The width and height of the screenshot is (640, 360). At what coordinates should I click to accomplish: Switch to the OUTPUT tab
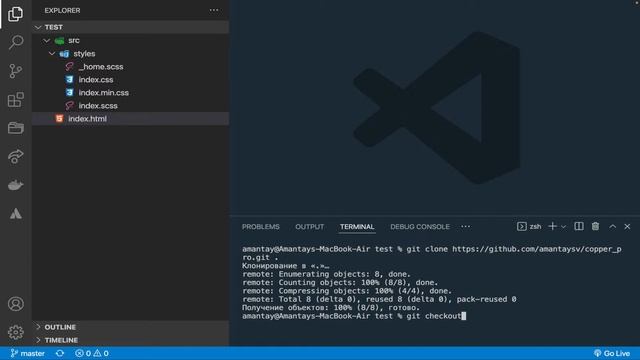pyautogui.click(x=309, y=227)
